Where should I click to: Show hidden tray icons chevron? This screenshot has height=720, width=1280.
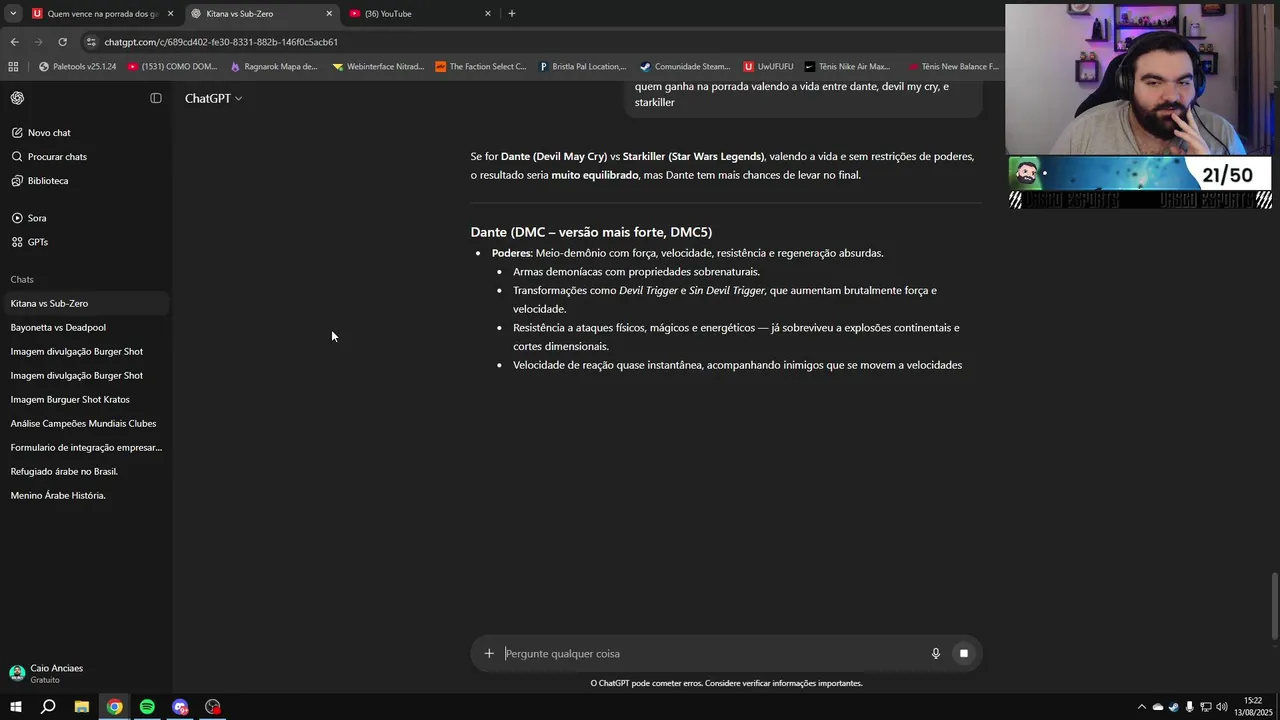(x=1142, y=707)
